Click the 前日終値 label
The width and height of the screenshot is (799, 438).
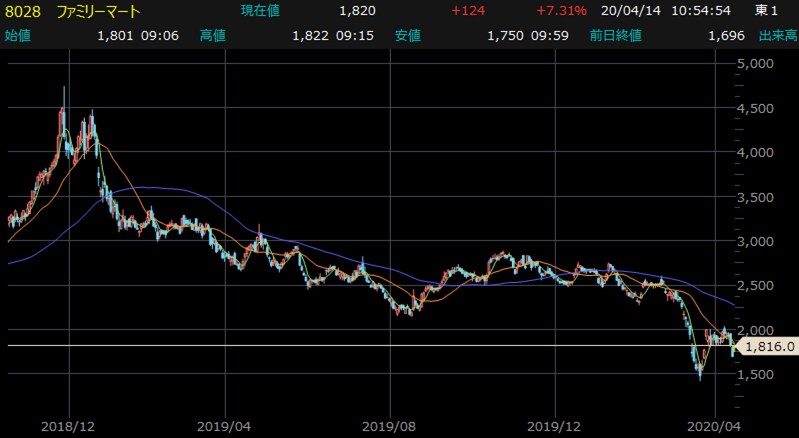click(x=616, y=36)
